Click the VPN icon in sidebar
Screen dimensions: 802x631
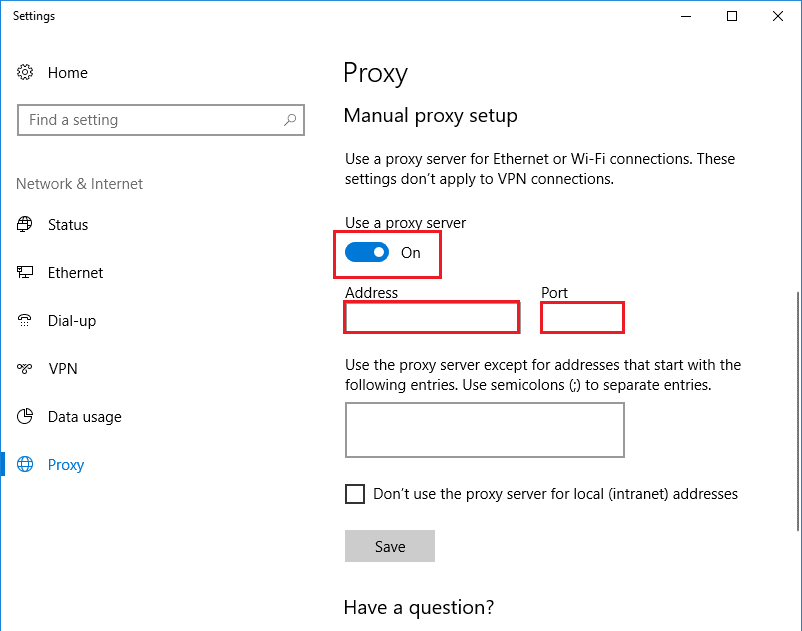[x=25, y=369]
